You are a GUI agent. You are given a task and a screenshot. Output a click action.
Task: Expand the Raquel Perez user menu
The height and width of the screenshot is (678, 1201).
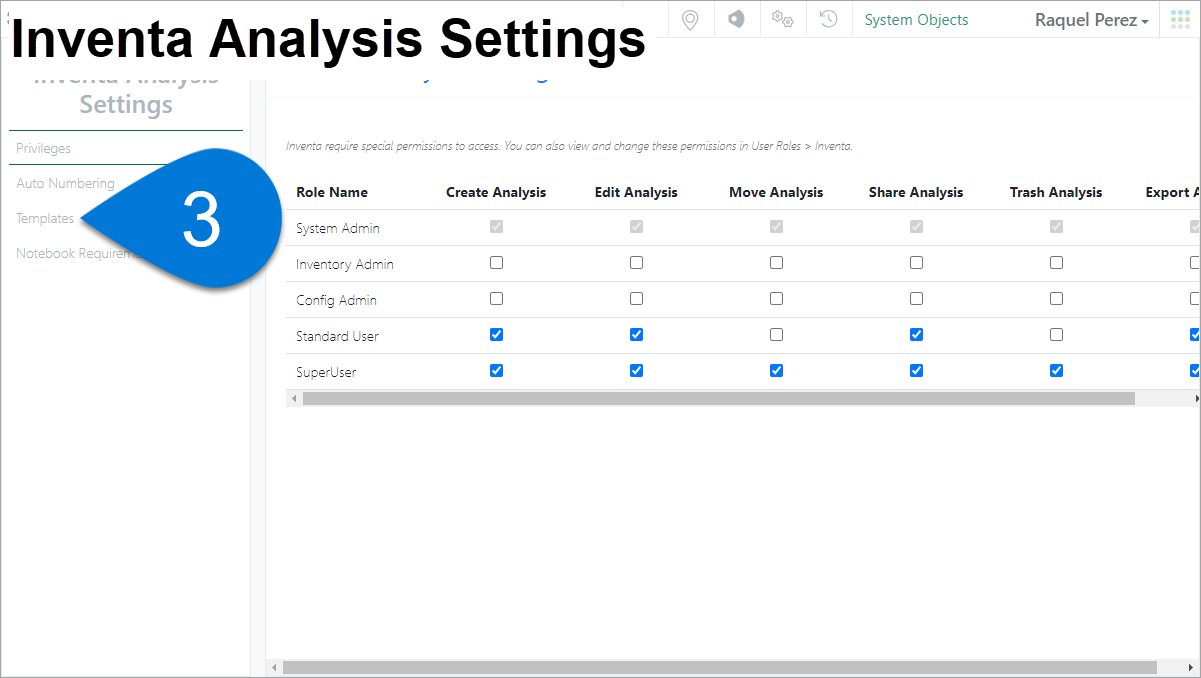[1091, 20]
